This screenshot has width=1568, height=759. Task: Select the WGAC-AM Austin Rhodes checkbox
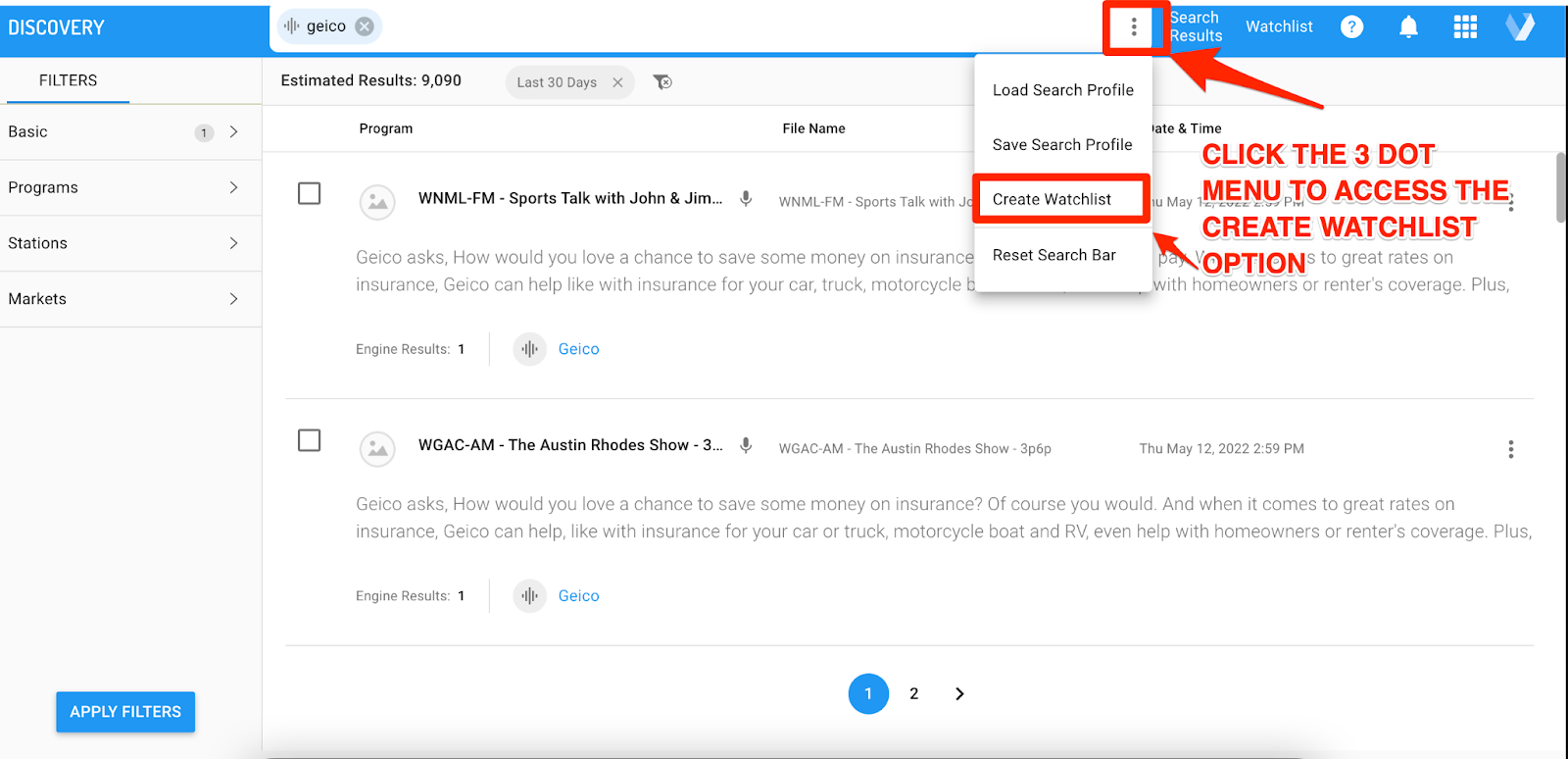[x=309, y=440]
